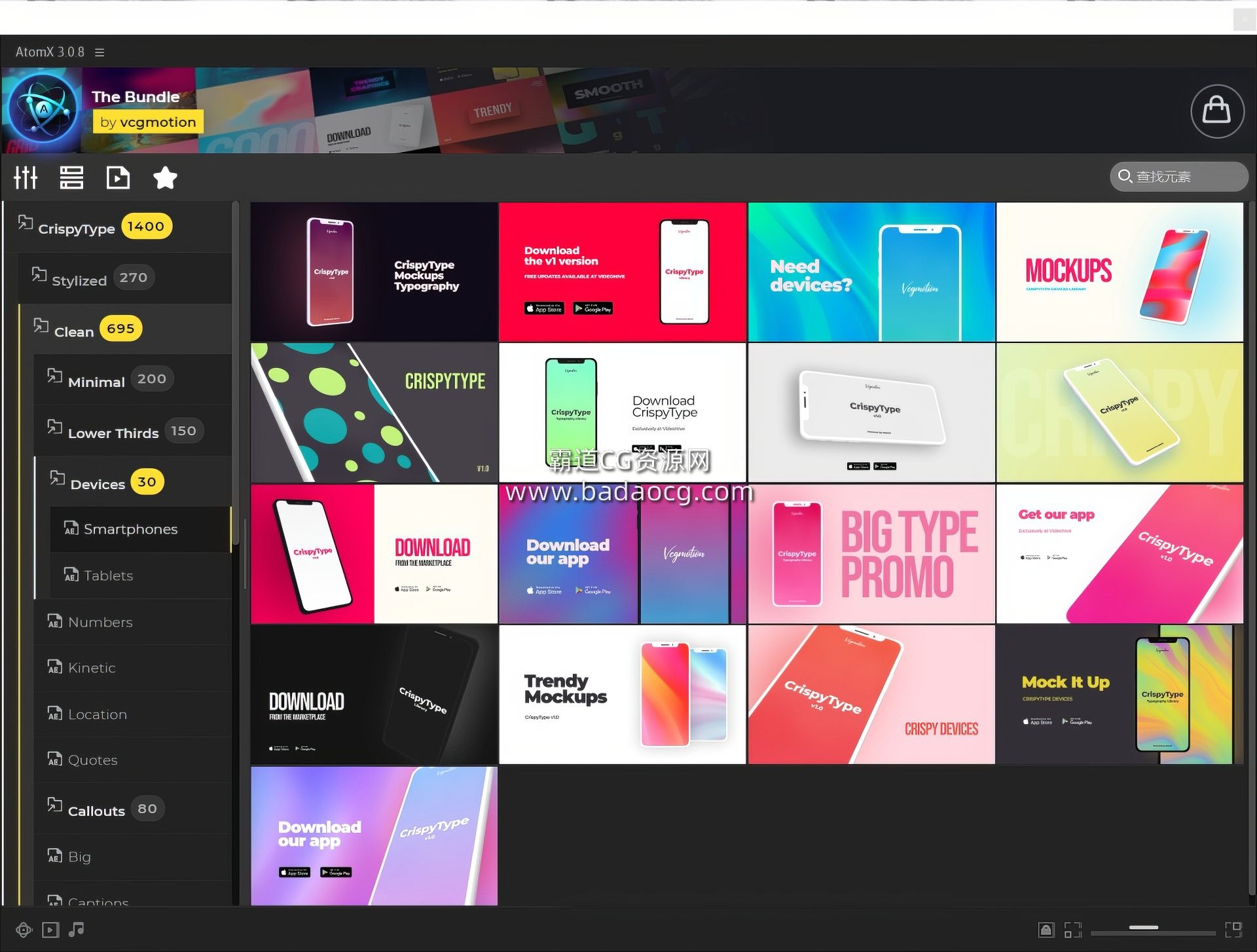Click the 695 count badge on Clean
This screenshot has width=1257, height=952.
coord(121,329)
